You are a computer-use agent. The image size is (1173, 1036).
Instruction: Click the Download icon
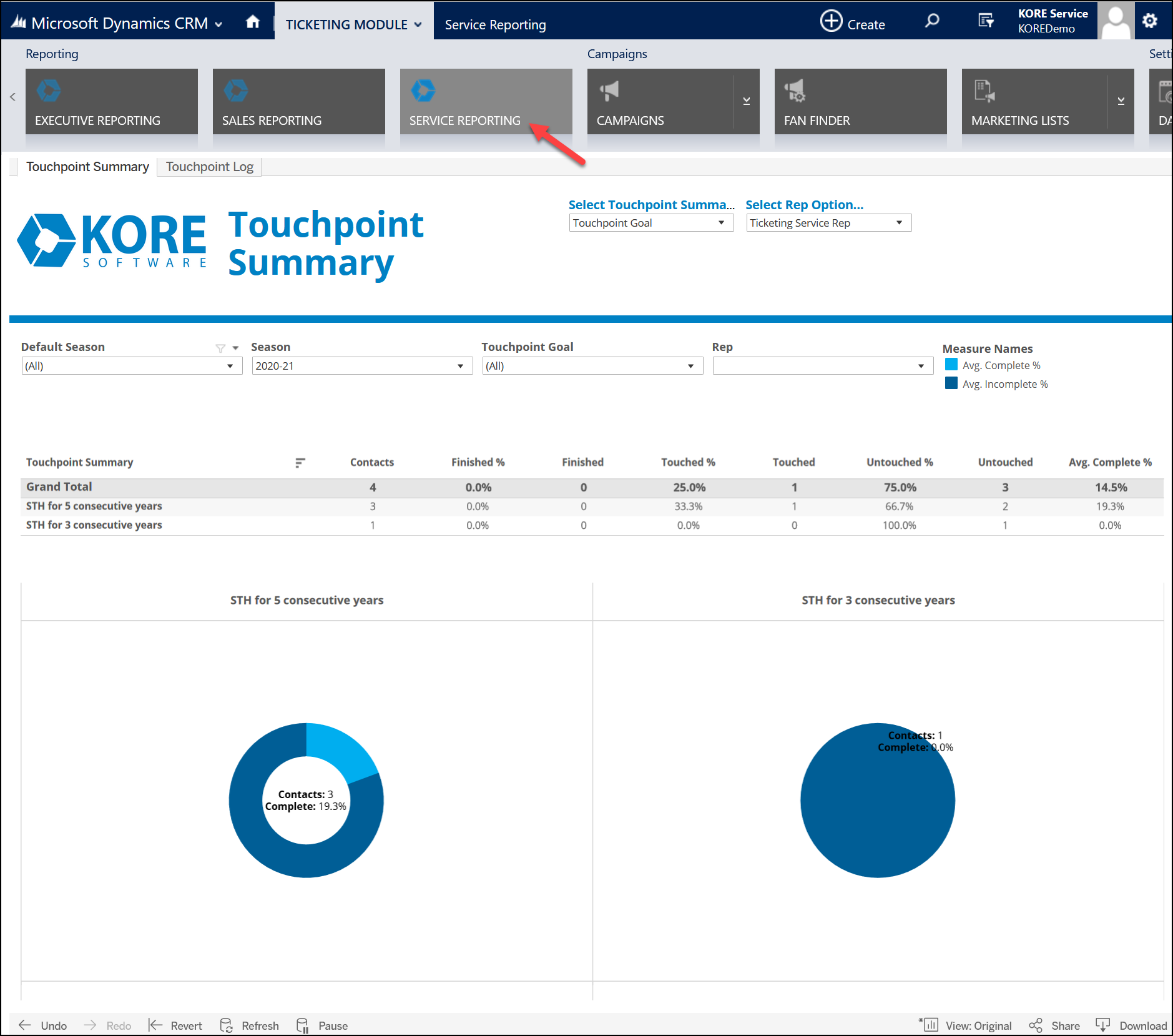coord(1103,1025)
